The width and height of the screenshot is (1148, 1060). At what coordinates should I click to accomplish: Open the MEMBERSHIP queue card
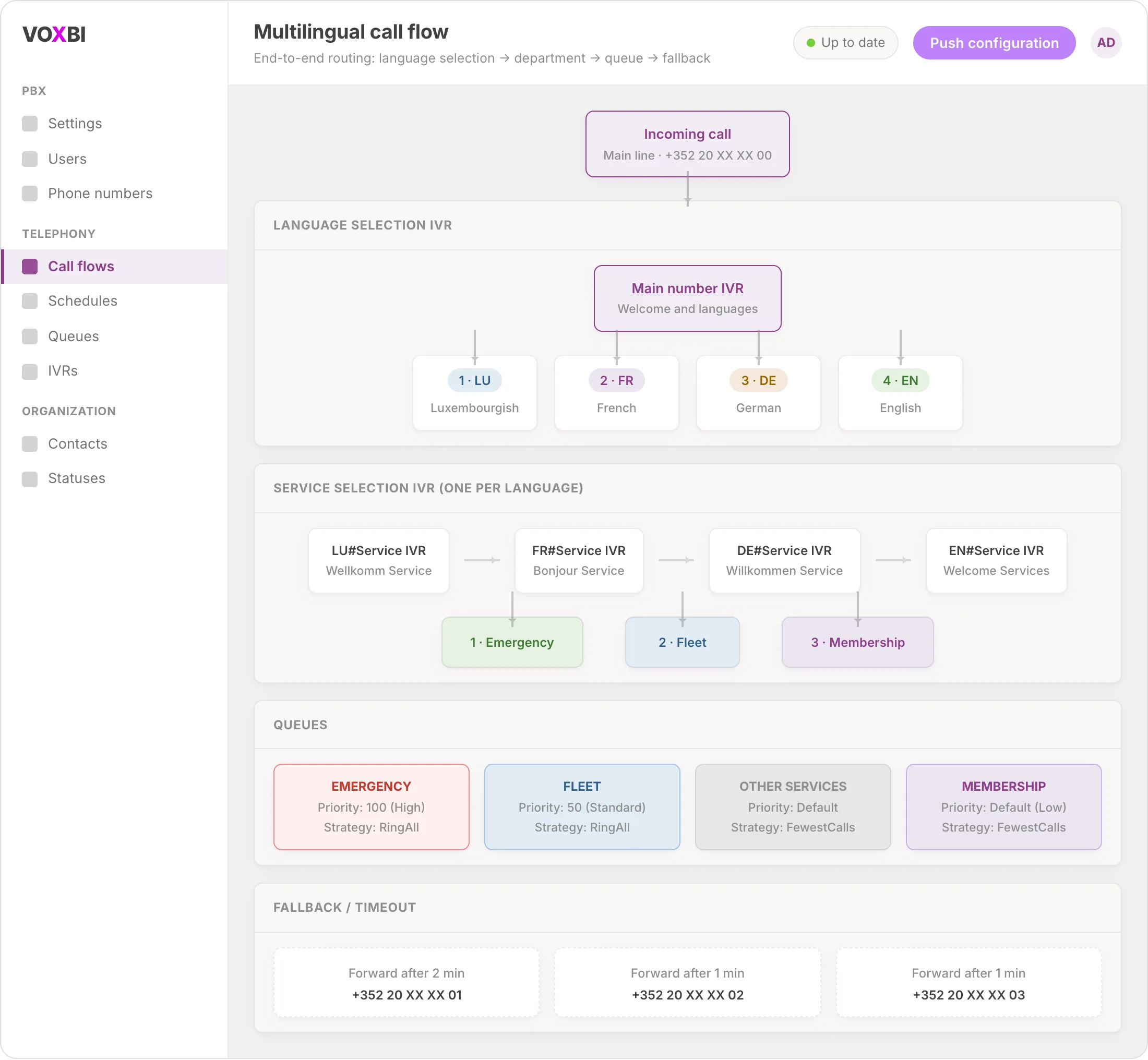coord(1003,807)
